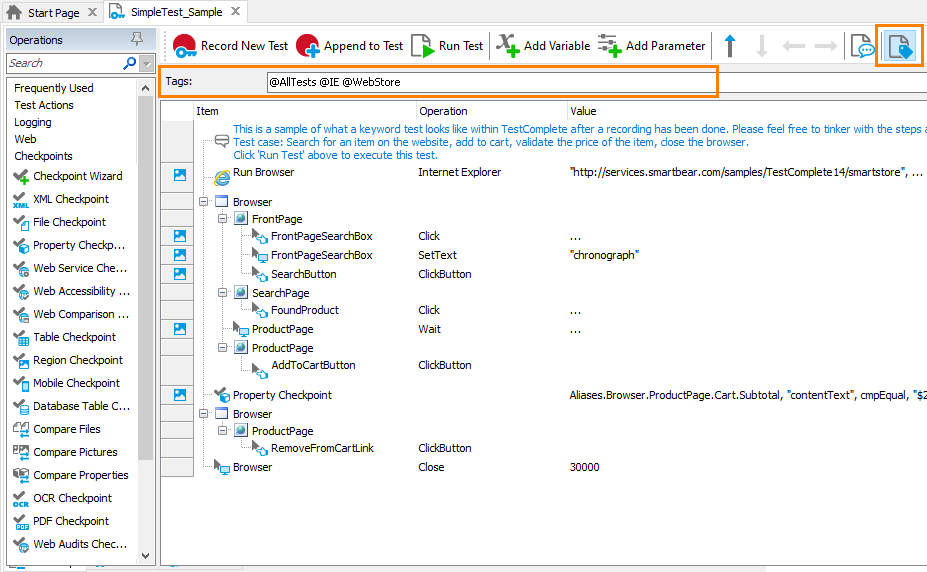Click the move down arrow icon
The width and height of the screenshot is (927, 572).
(762, 46)
